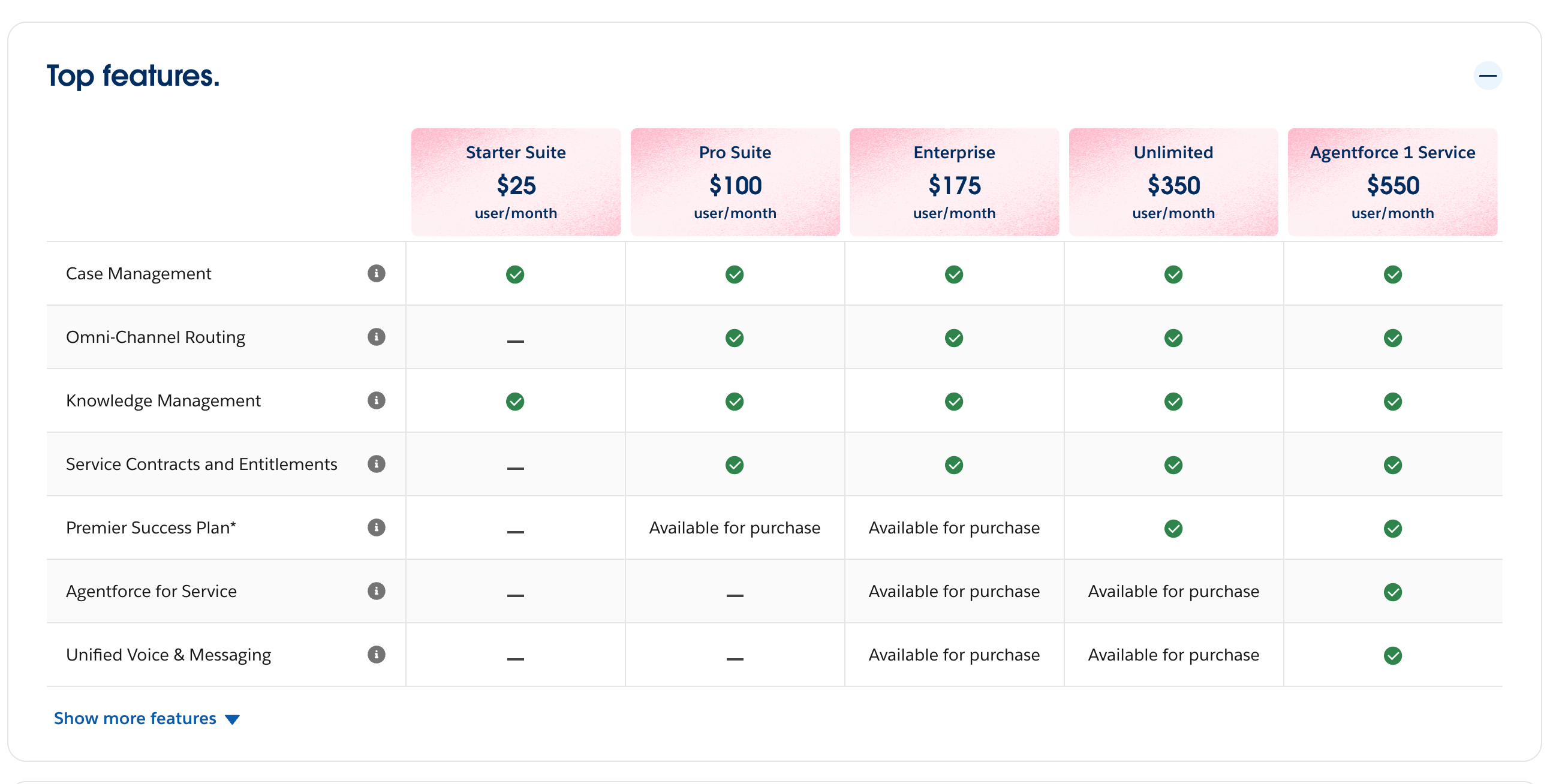
Task: Select the Agentforce 1 Service $550 plan header
Action: pos(1393,182)
